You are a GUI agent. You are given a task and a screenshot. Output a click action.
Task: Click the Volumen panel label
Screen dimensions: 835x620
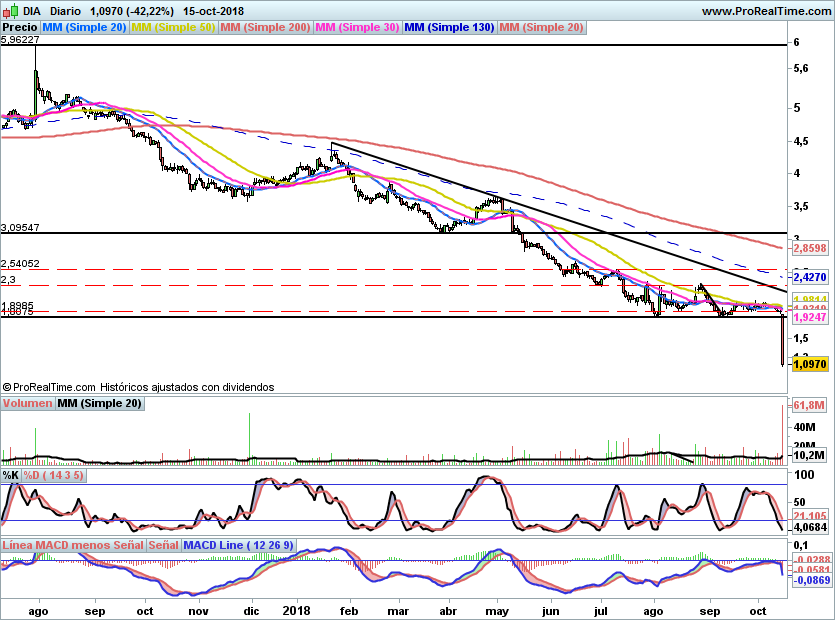click(x=27, y=403)
